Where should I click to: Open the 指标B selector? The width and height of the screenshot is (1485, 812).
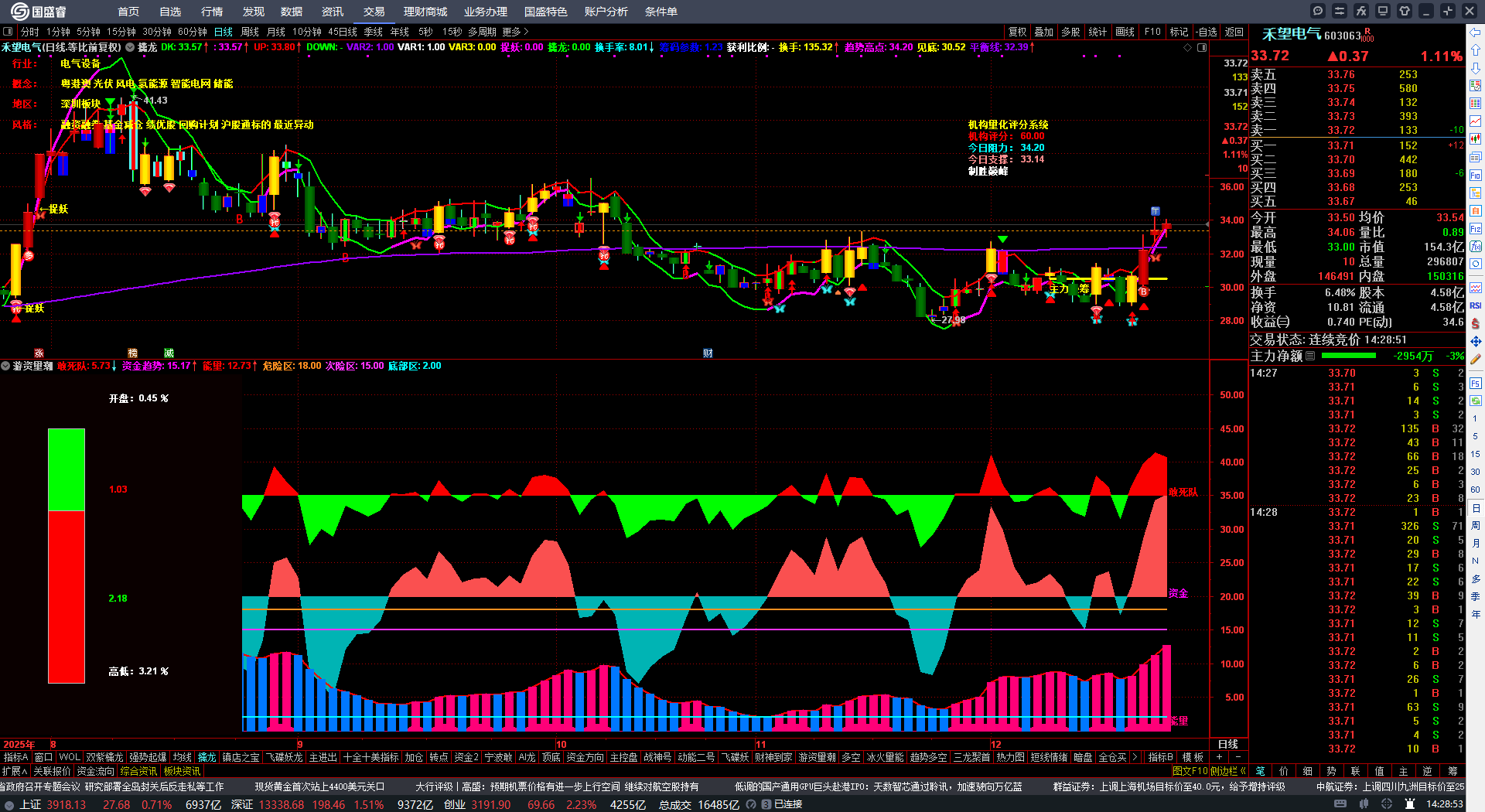1160,757
